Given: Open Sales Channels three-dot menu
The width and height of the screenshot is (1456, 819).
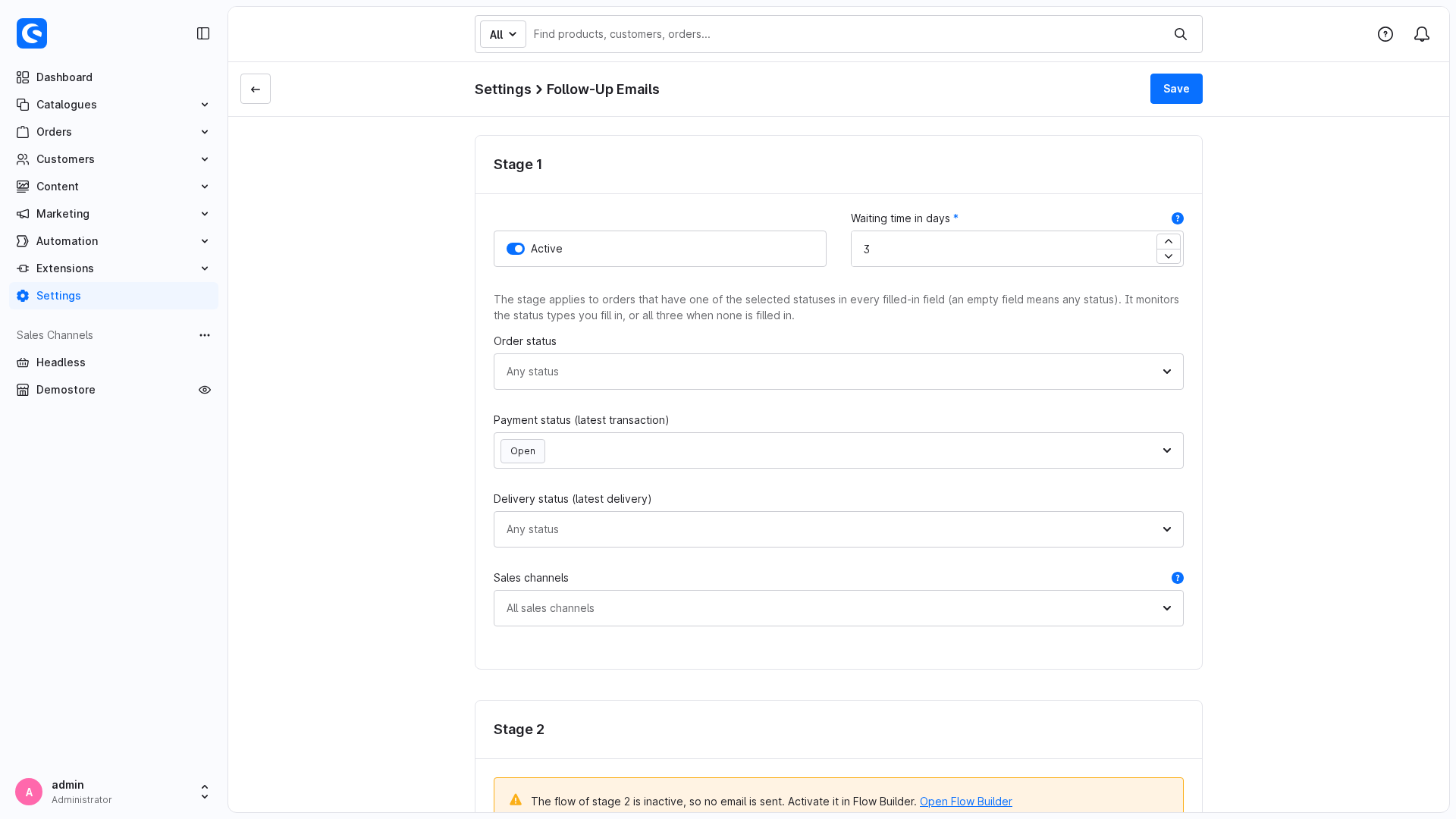Looking at the screenshot, I should (205, 335).
